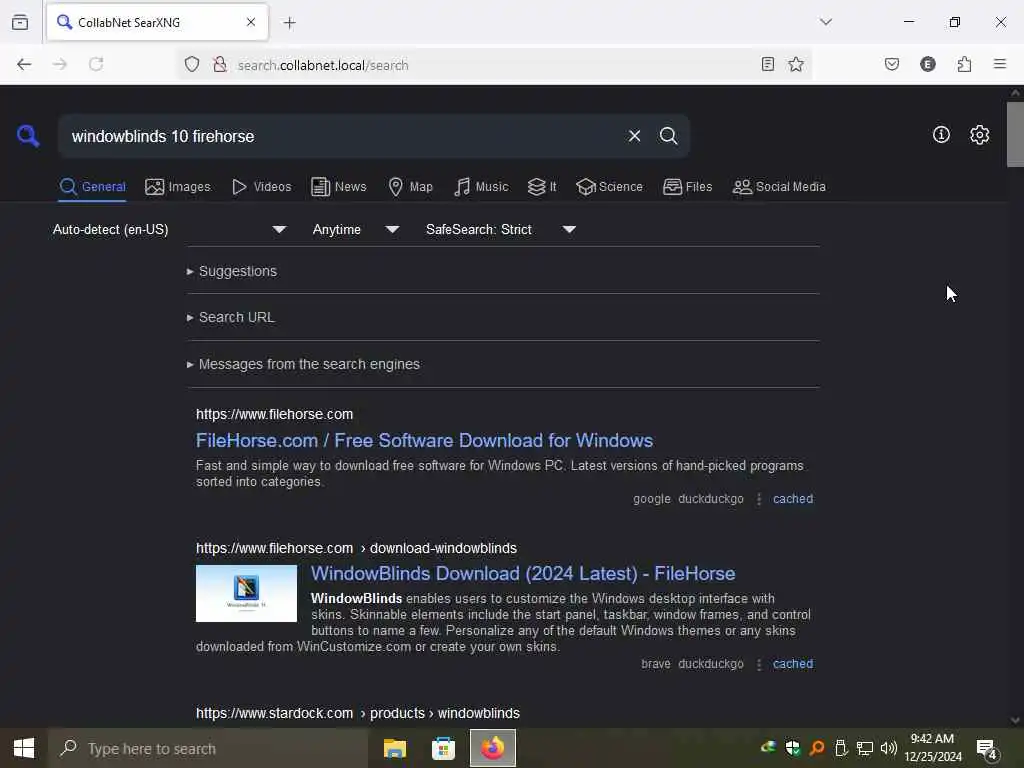The width and height of the screenshot is (1024, 768).
Task: Open Firefox application menu
Action: (x=1000, y=64)
